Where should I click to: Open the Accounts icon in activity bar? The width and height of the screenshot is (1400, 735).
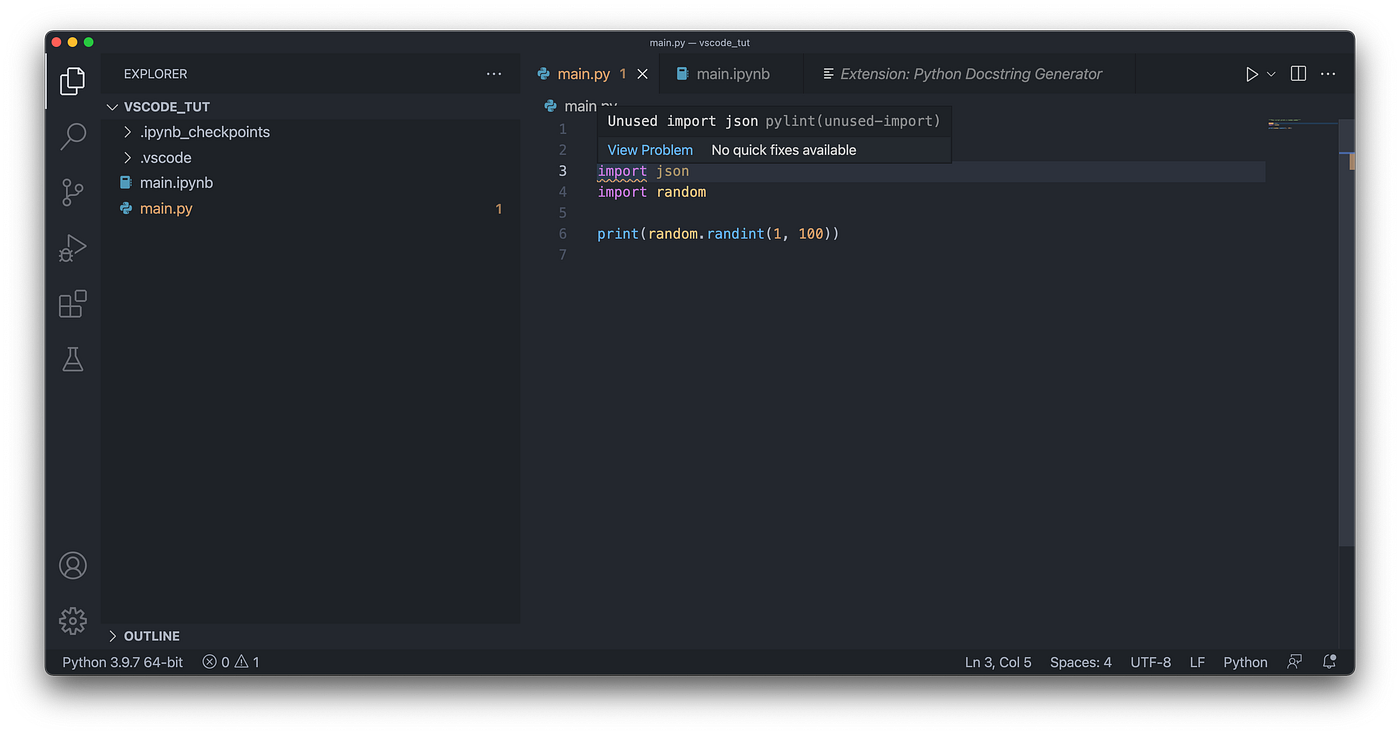click(72, 565)
